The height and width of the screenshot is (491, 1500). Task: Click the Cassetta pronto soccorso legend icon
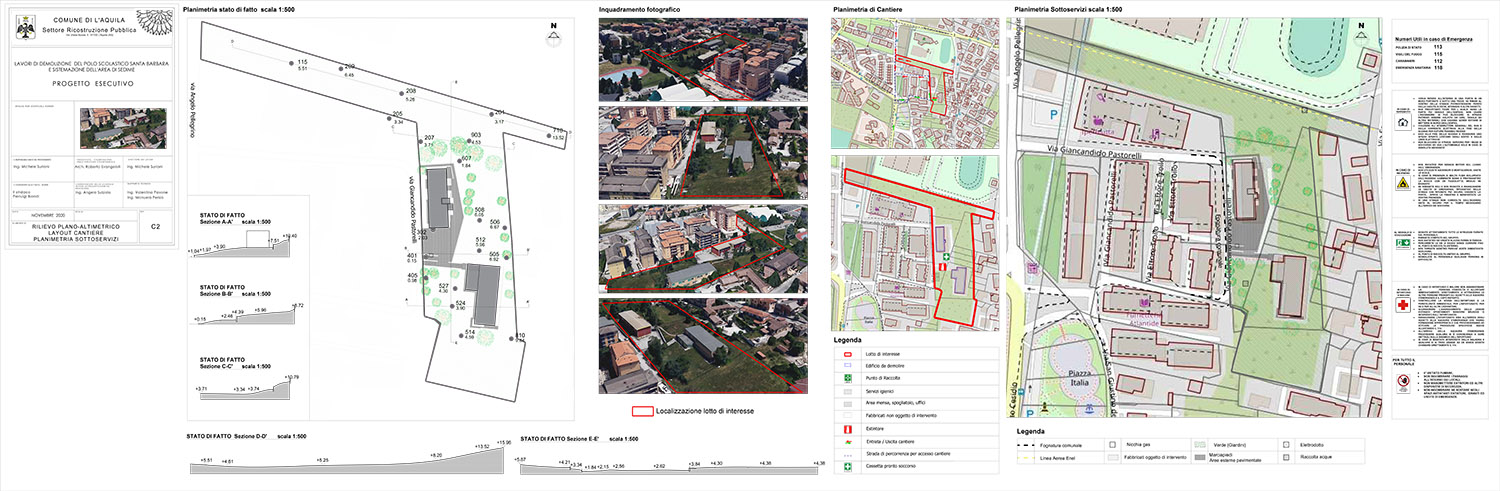pos(846,467)
